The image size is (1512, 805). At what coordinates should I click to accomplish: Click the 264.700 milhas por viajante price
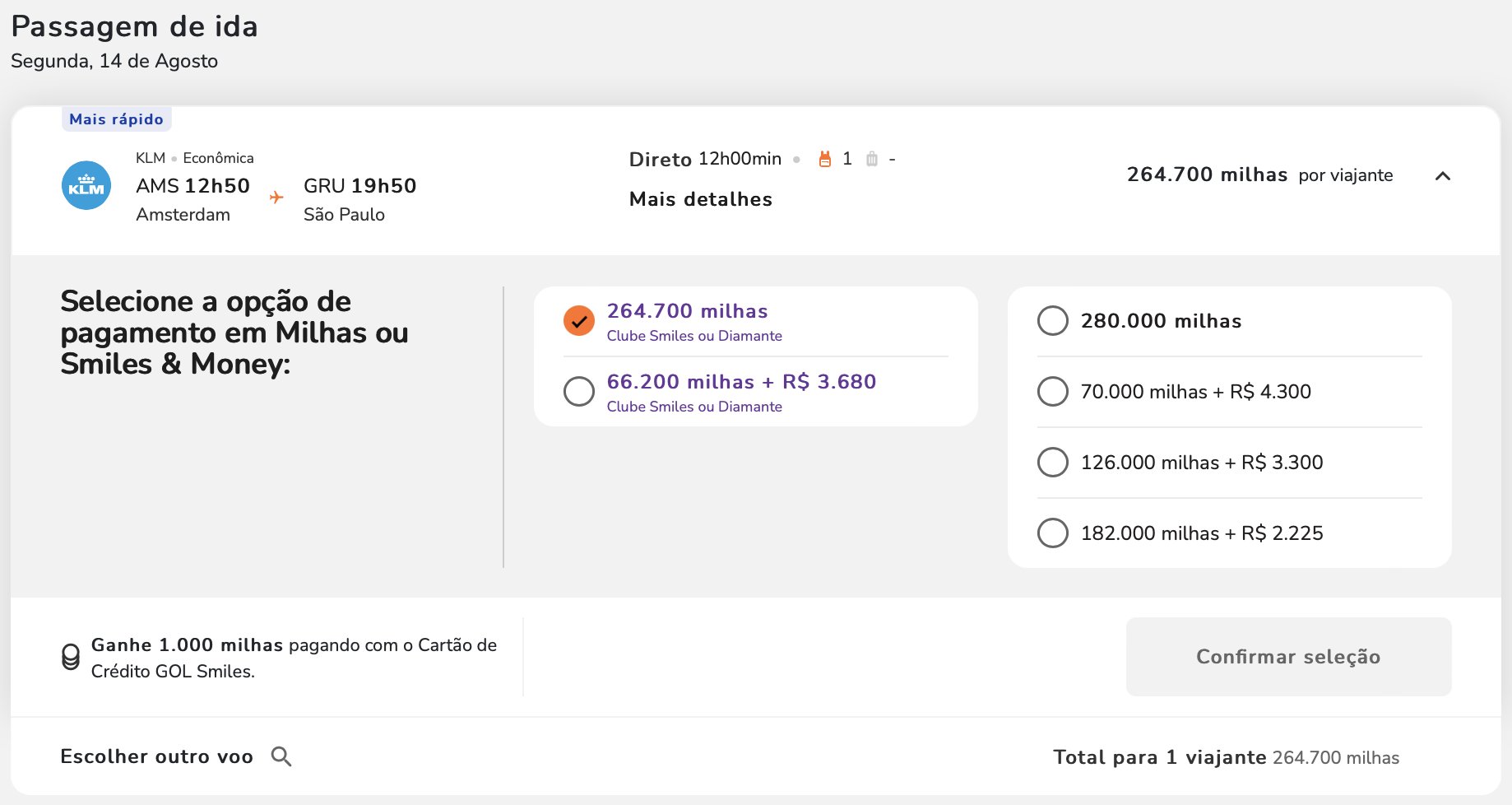tap(1259, 174)
